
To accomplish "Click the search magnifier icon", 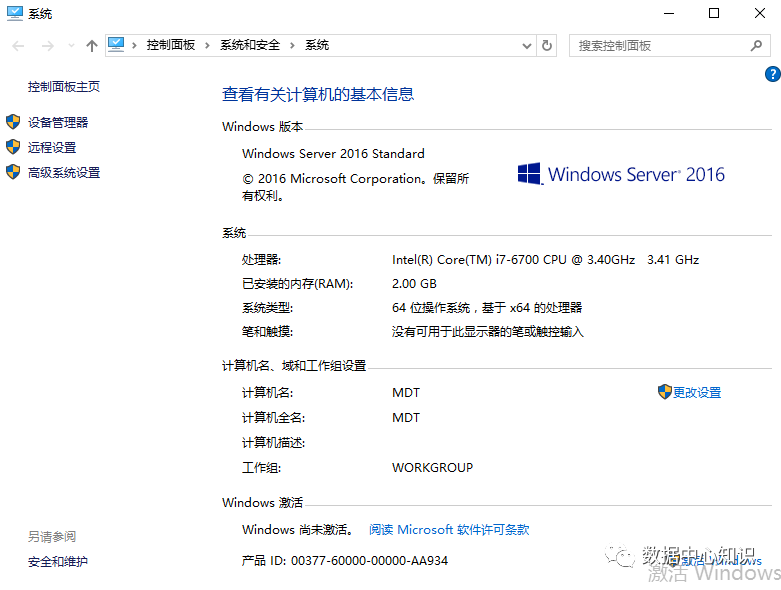I will coord(756,46).
